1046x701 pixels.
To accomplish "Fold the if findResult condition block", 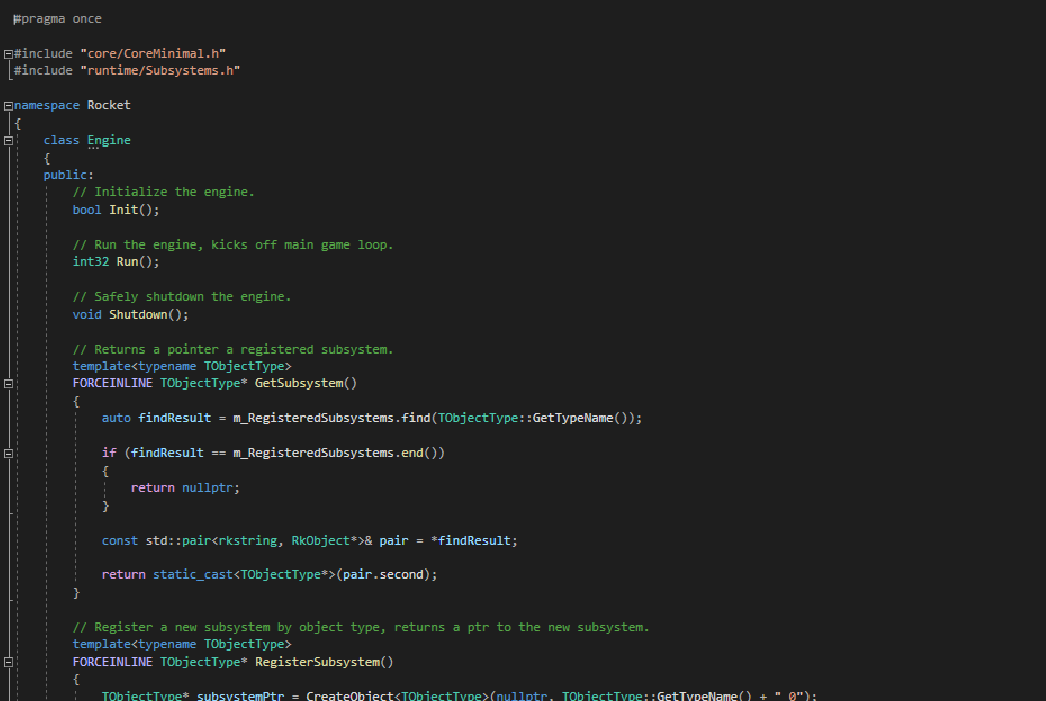I will (8, 453).
